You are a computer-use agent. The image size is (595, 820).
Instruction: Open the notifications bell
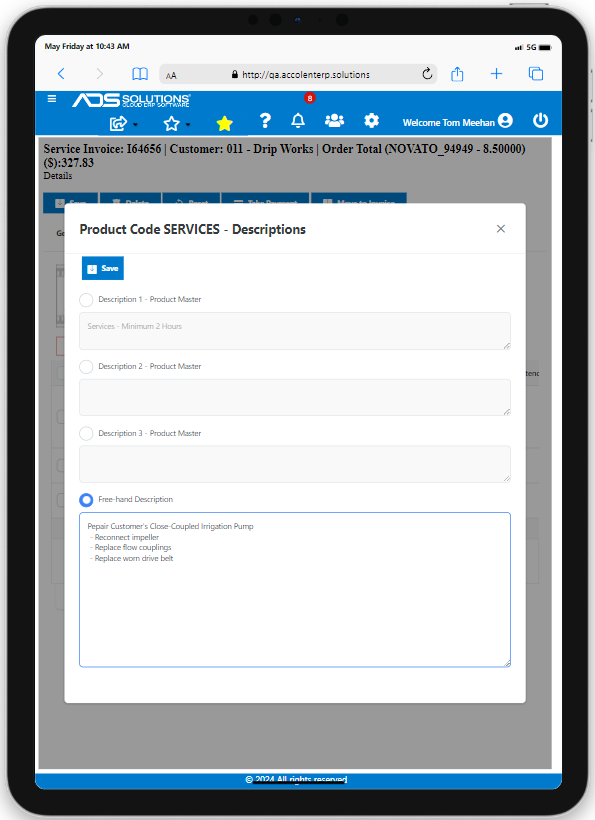click(298, 121)
